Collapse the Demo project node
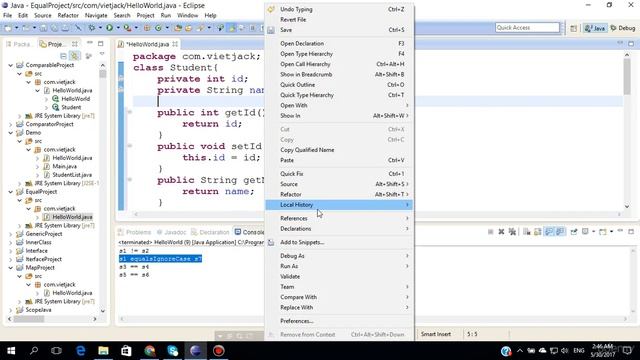The image size is (640, 360). (x=11, y=133)
